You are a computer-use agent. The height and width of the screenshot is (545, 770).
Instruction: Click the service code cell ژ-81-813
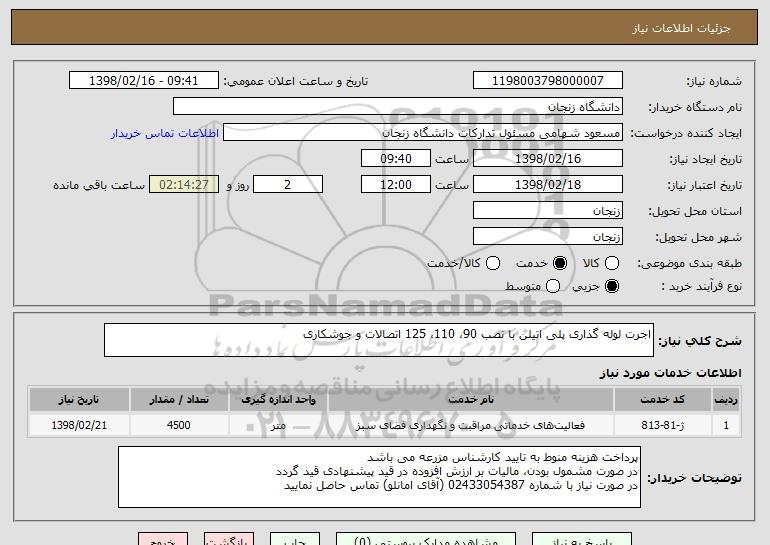[662, 425]
